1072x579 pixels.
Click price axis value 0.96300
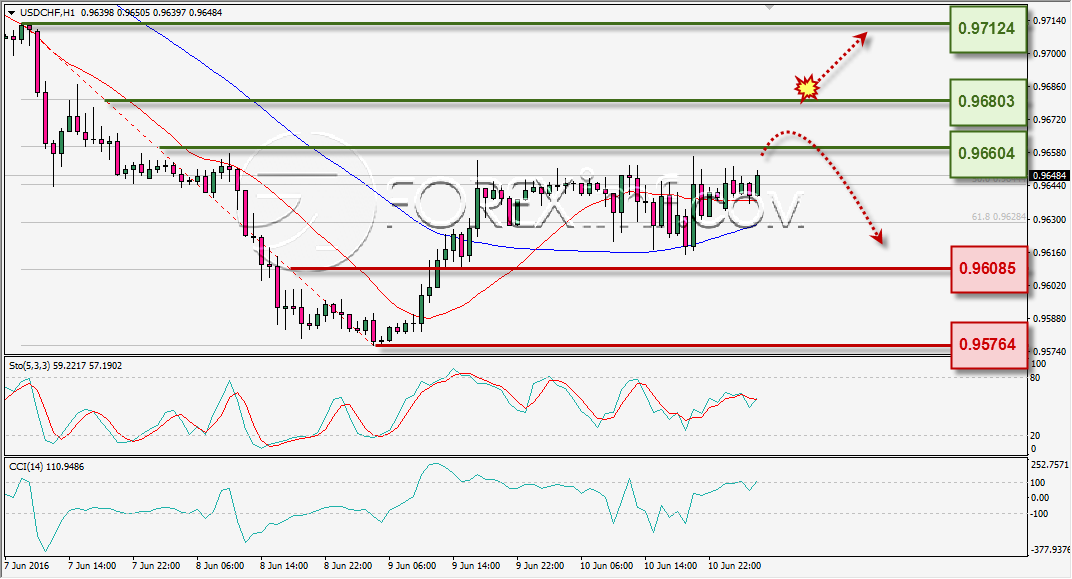tap(1049, 219)
